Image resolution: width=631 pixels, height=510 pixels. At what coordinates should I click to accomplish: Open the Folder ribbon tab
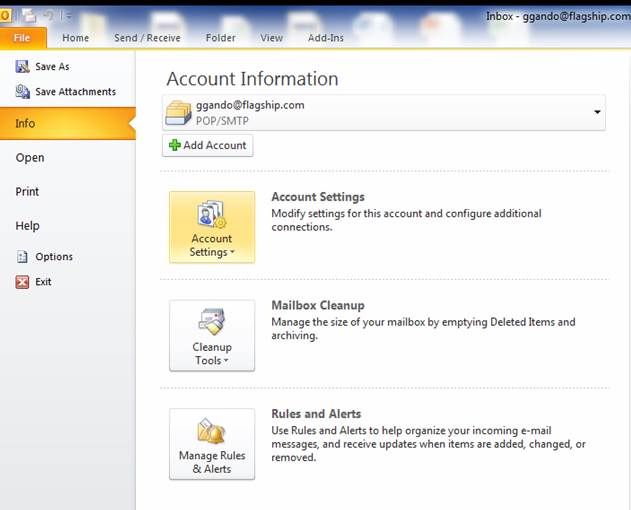(x=221, y=38)
